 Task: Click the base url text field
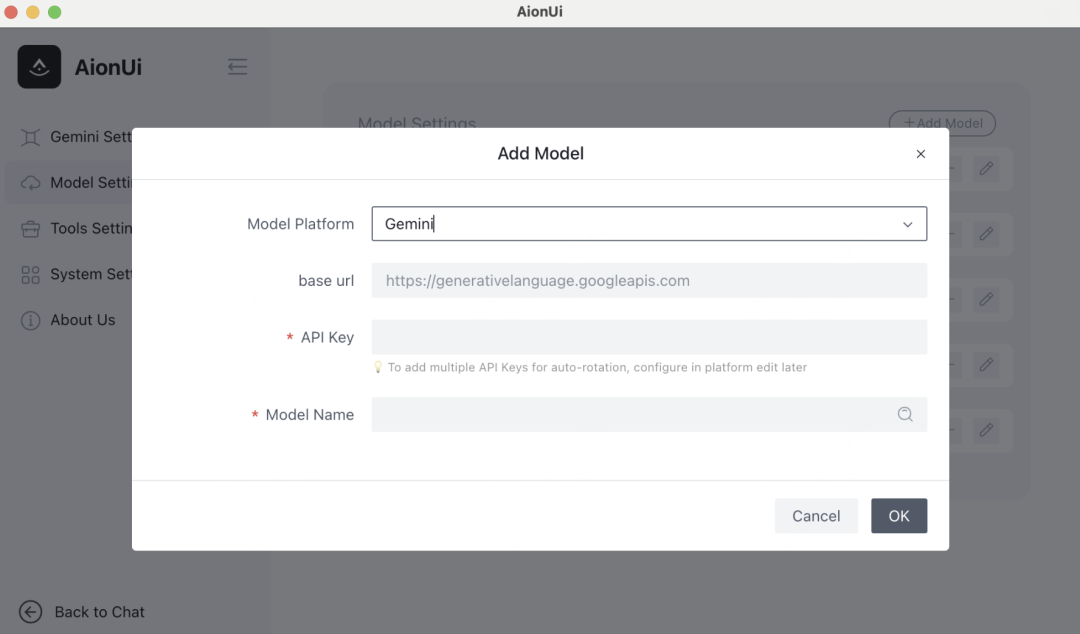pyautogui.click(x=649, y=281)
